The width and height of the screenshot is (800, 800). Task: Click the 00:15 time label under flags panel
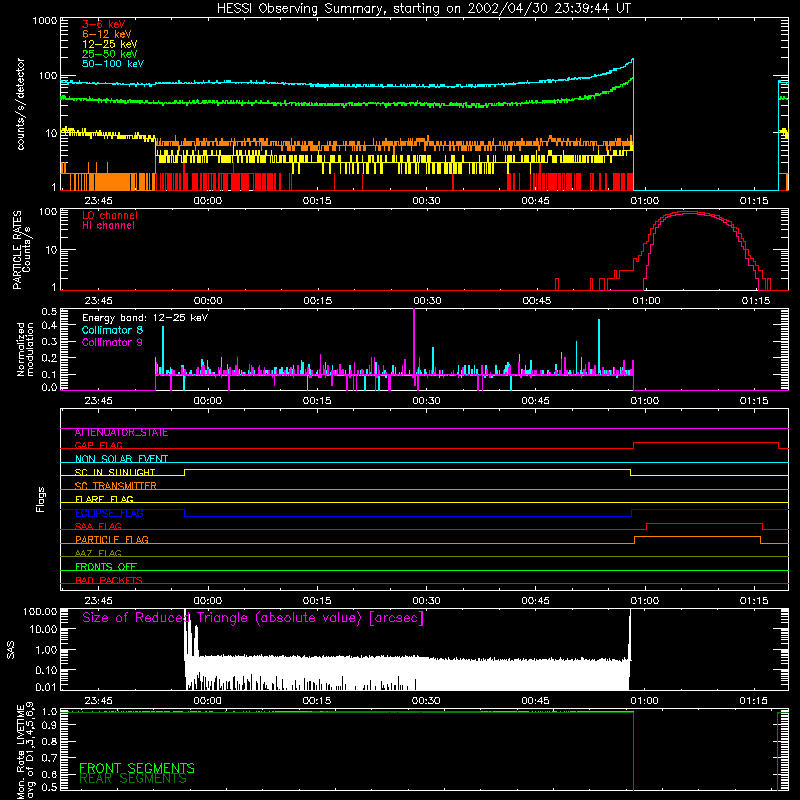(x=317, y=601)
